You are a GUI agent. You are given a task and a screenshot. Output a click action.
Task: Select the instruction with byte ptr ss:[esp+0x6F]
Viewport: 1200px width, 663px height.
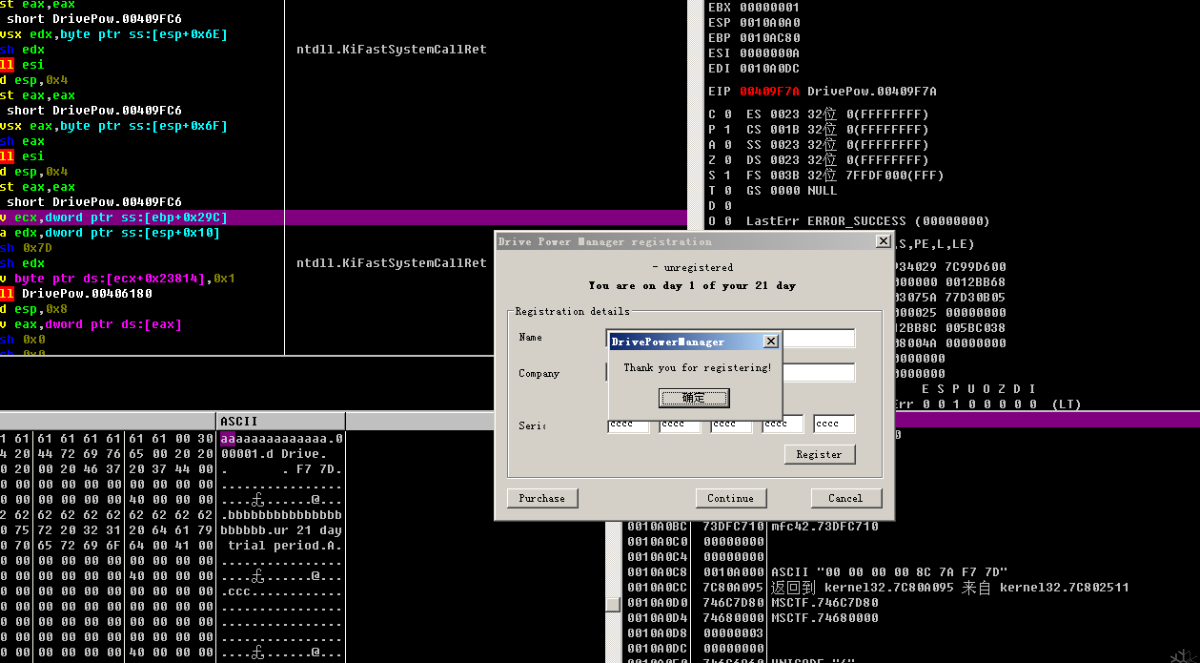pyautogui.click(x=114, y=126)
